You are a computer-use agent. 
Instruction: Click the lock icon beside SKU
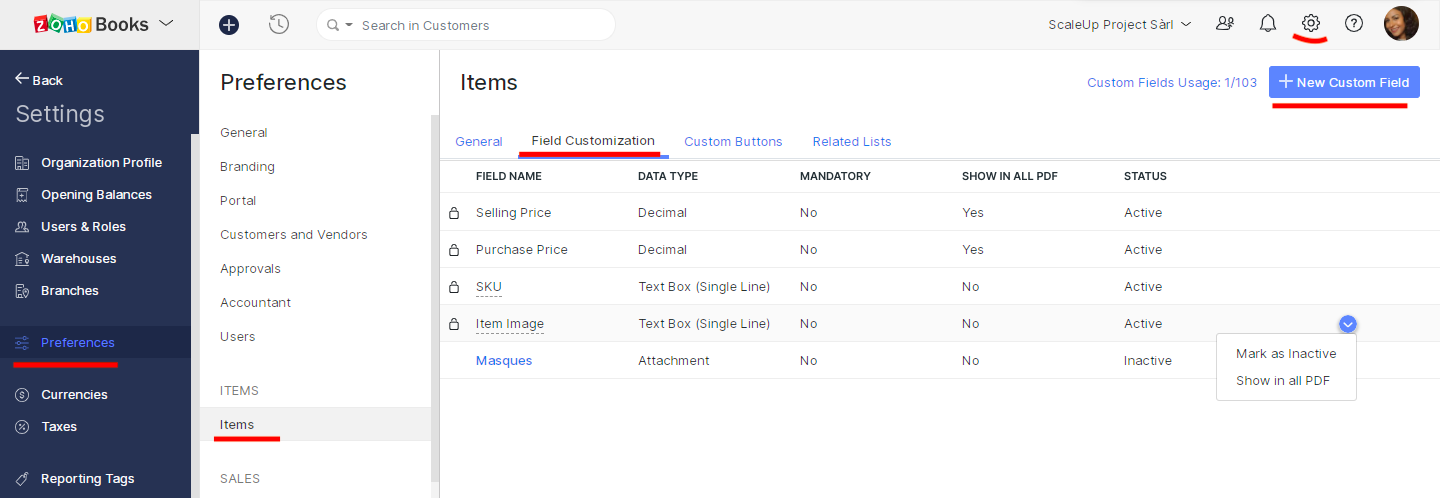pos(454,287)
